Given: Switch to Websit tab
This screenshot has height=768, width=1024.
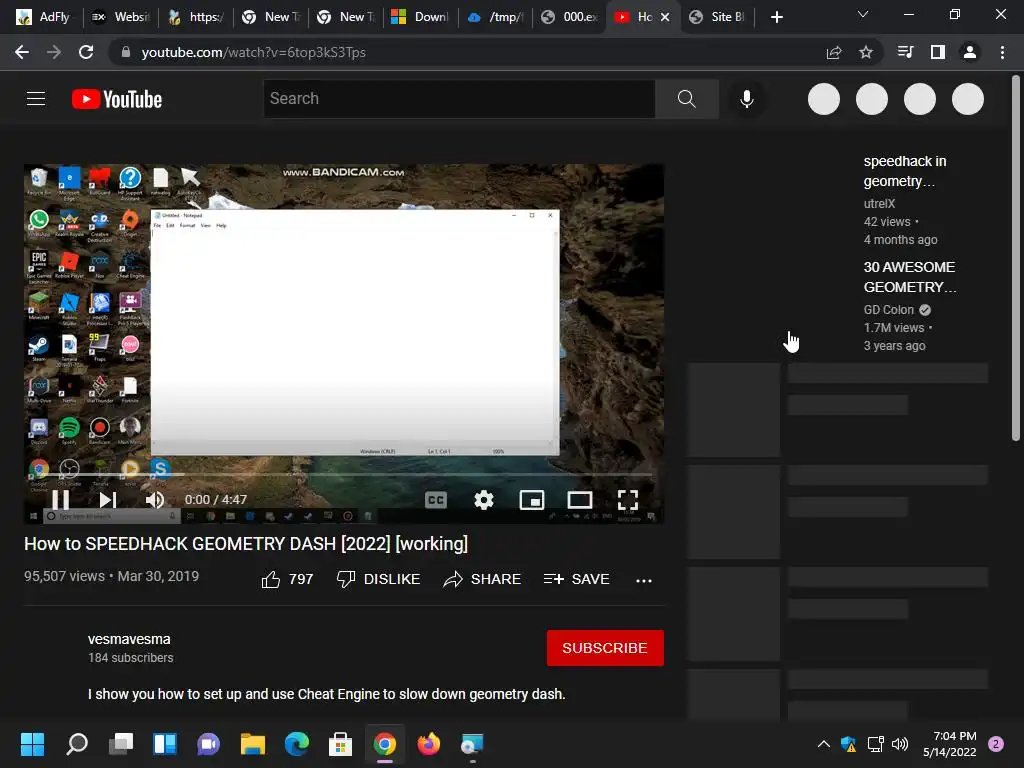Looking at the screenshot, I should [121, 17].
